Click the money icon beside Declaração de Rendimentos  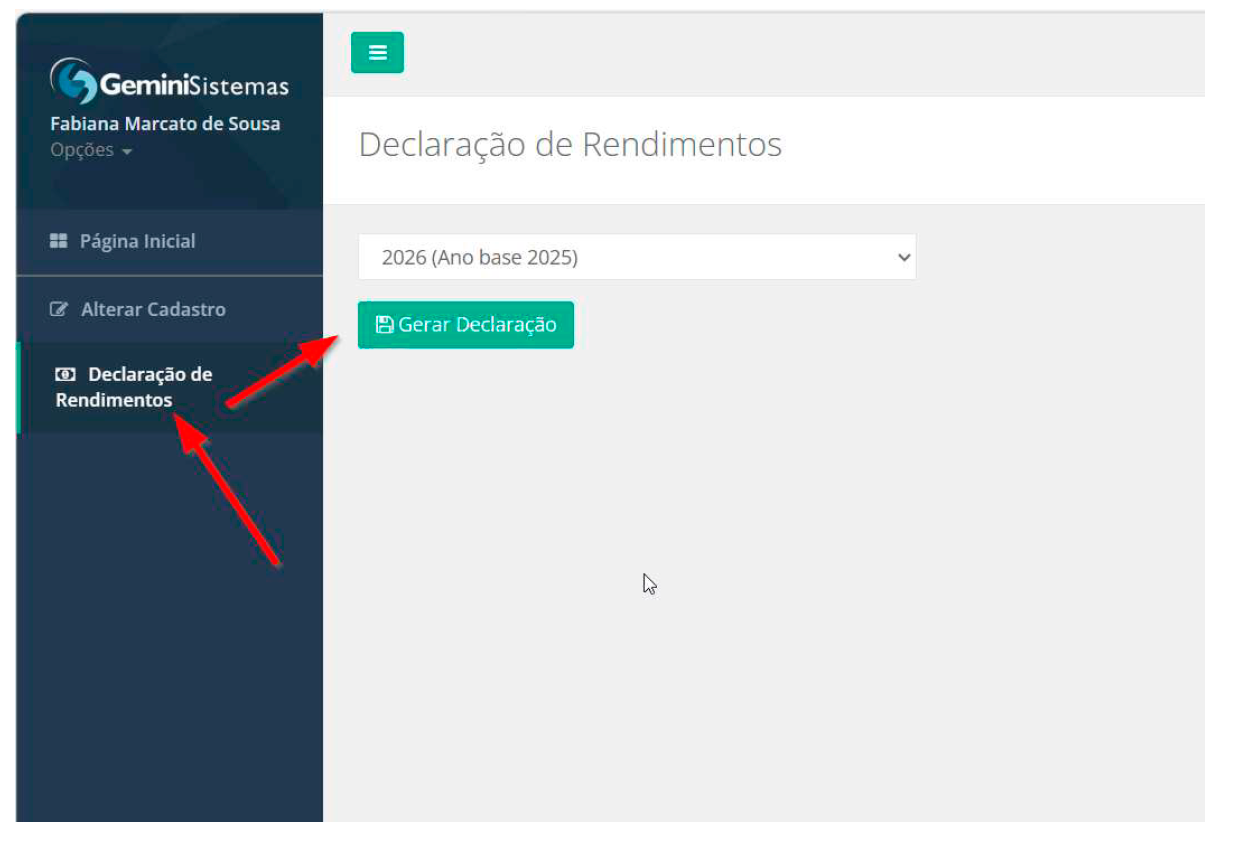(x=65, y=375)
